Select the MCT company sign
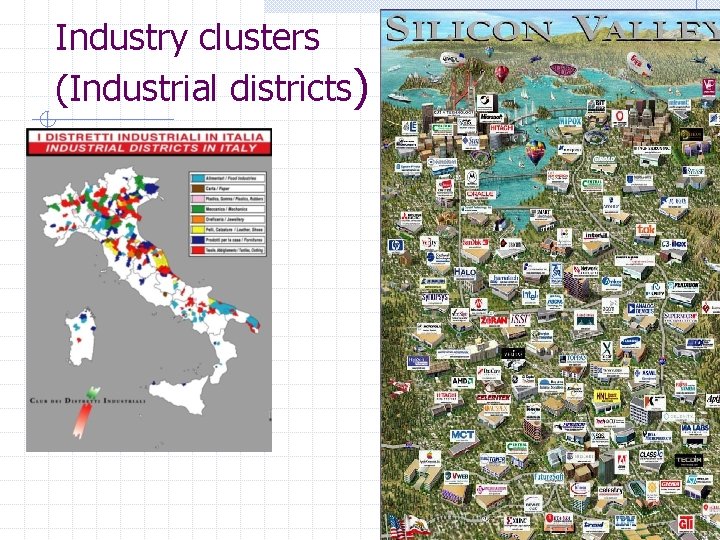Viewport: 720px width, 540px height. (462, 434)
